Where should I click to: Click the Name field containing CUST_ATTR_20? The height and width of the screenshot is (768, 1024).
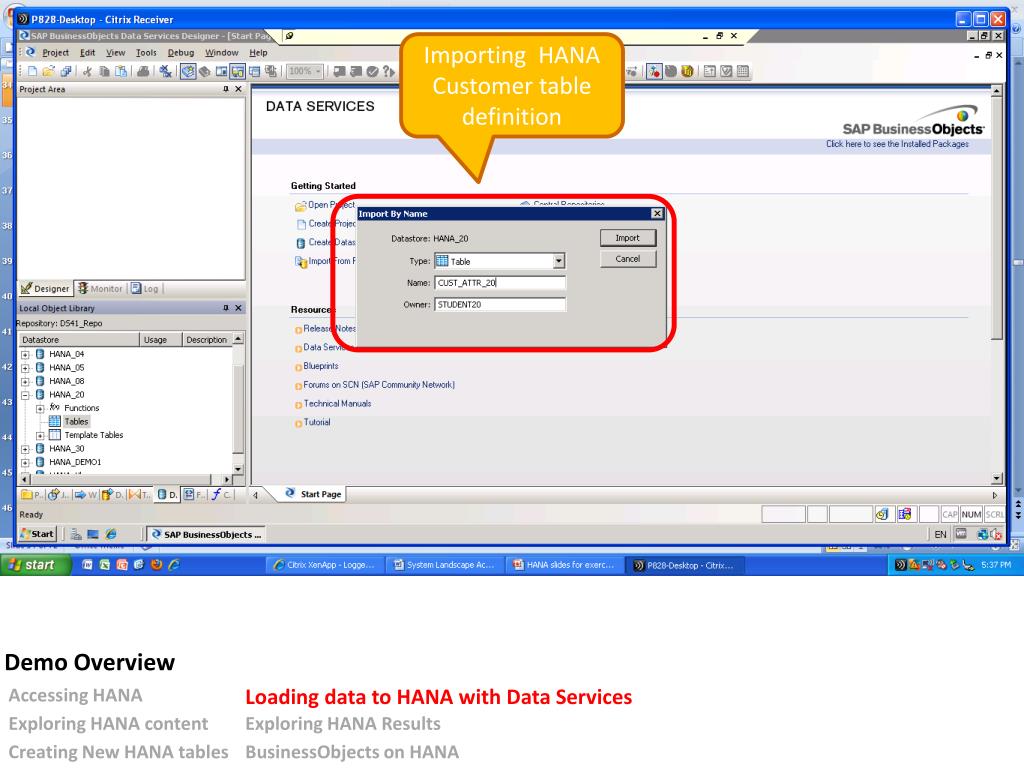click(x=500, y=283)
